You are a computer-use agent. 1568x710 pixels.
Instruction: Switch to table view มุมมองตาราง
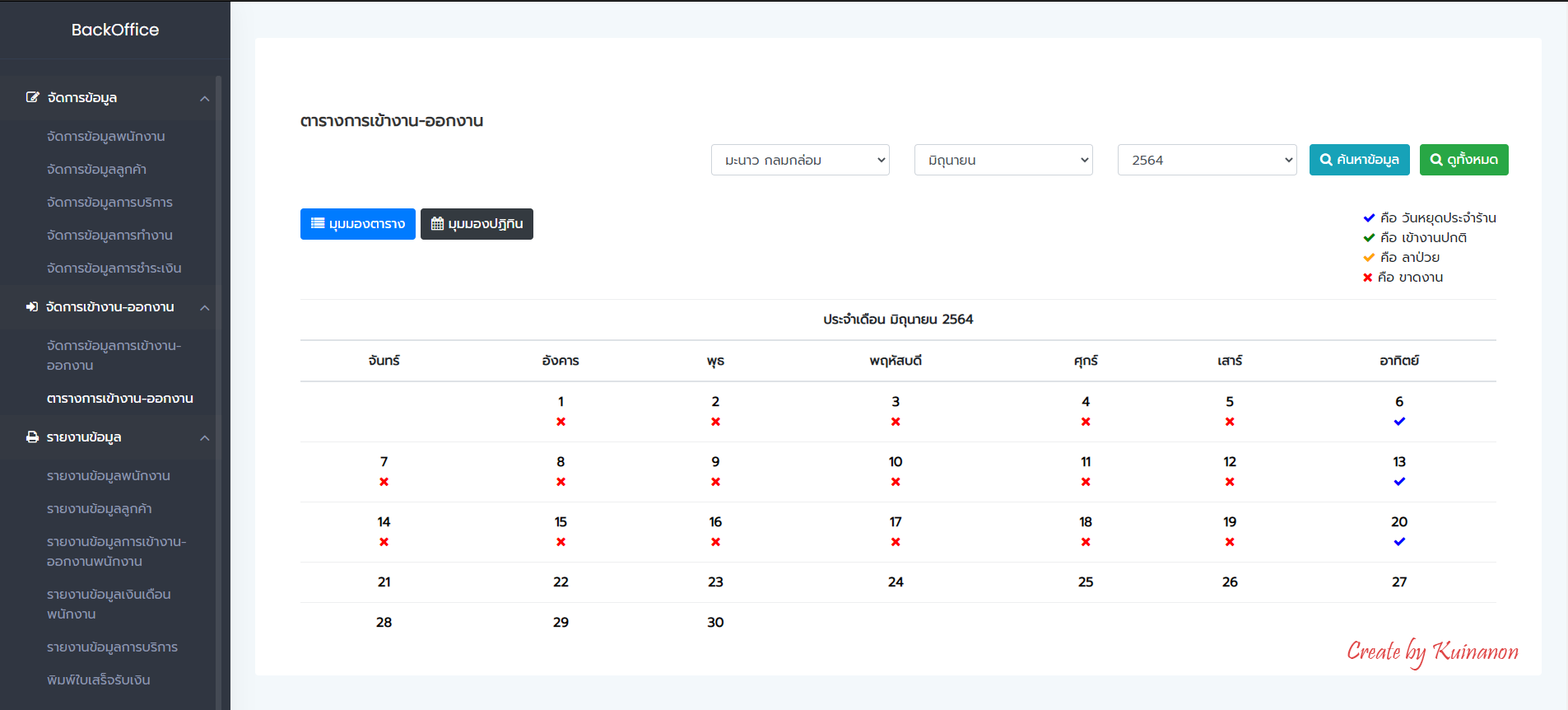click(357, 224)
